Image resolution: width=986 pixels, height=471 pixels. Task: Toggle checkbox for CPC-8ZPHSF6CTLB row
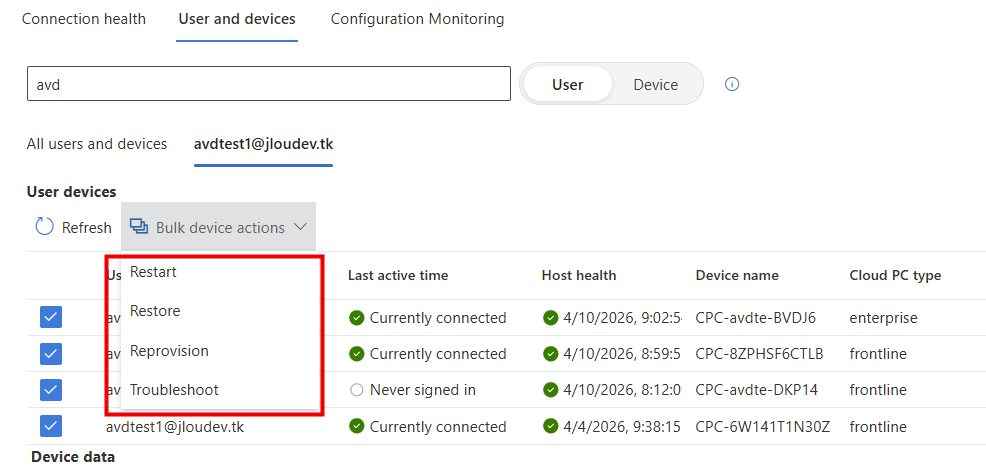(51, 354)
